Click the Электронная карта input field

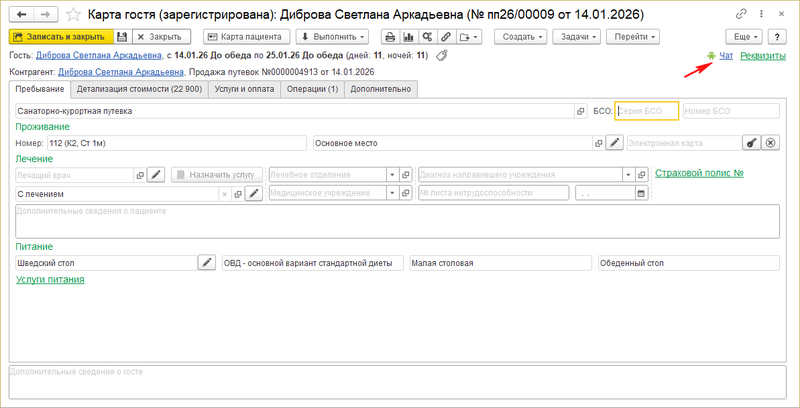point(684,143)
